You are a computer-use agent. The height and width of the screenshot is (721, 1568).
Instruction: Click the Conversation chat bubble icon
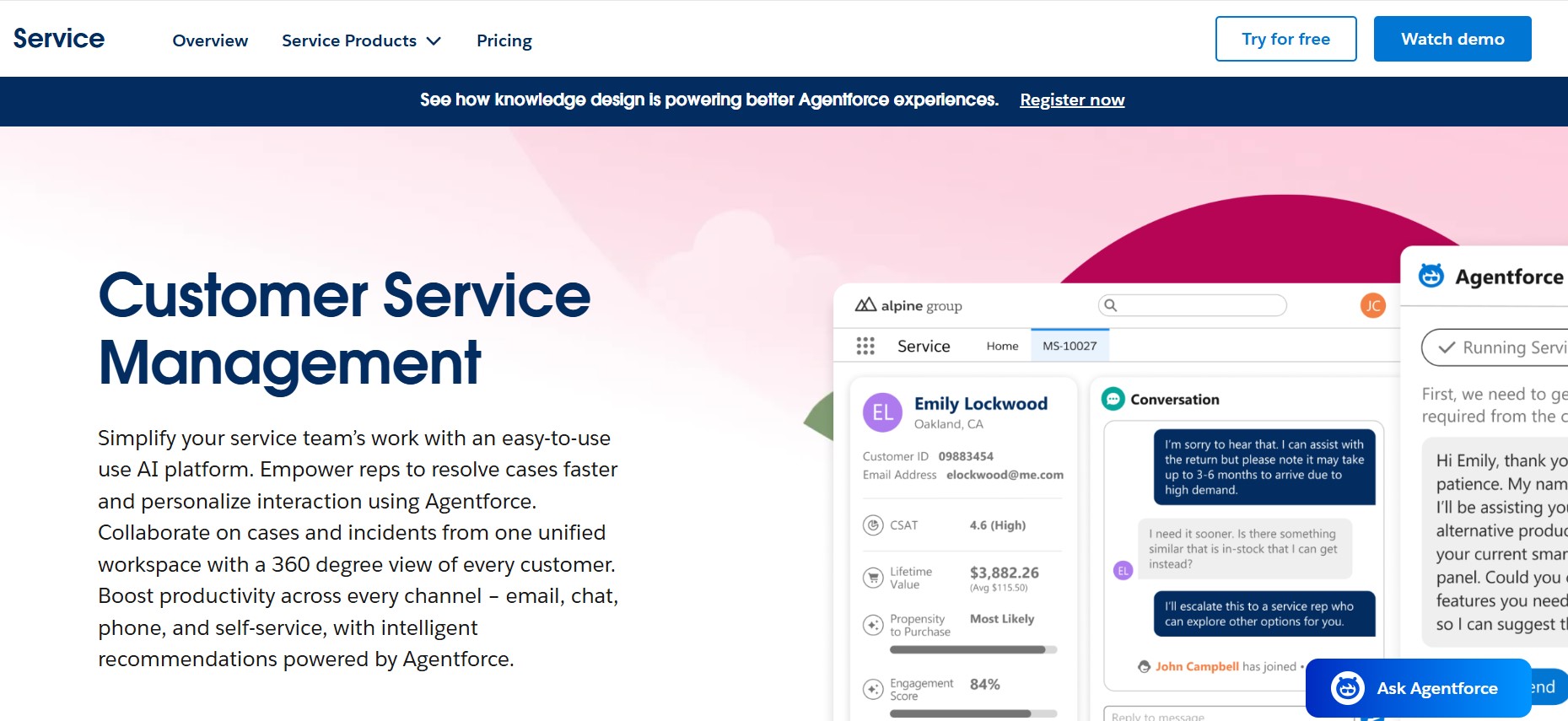1113,399
